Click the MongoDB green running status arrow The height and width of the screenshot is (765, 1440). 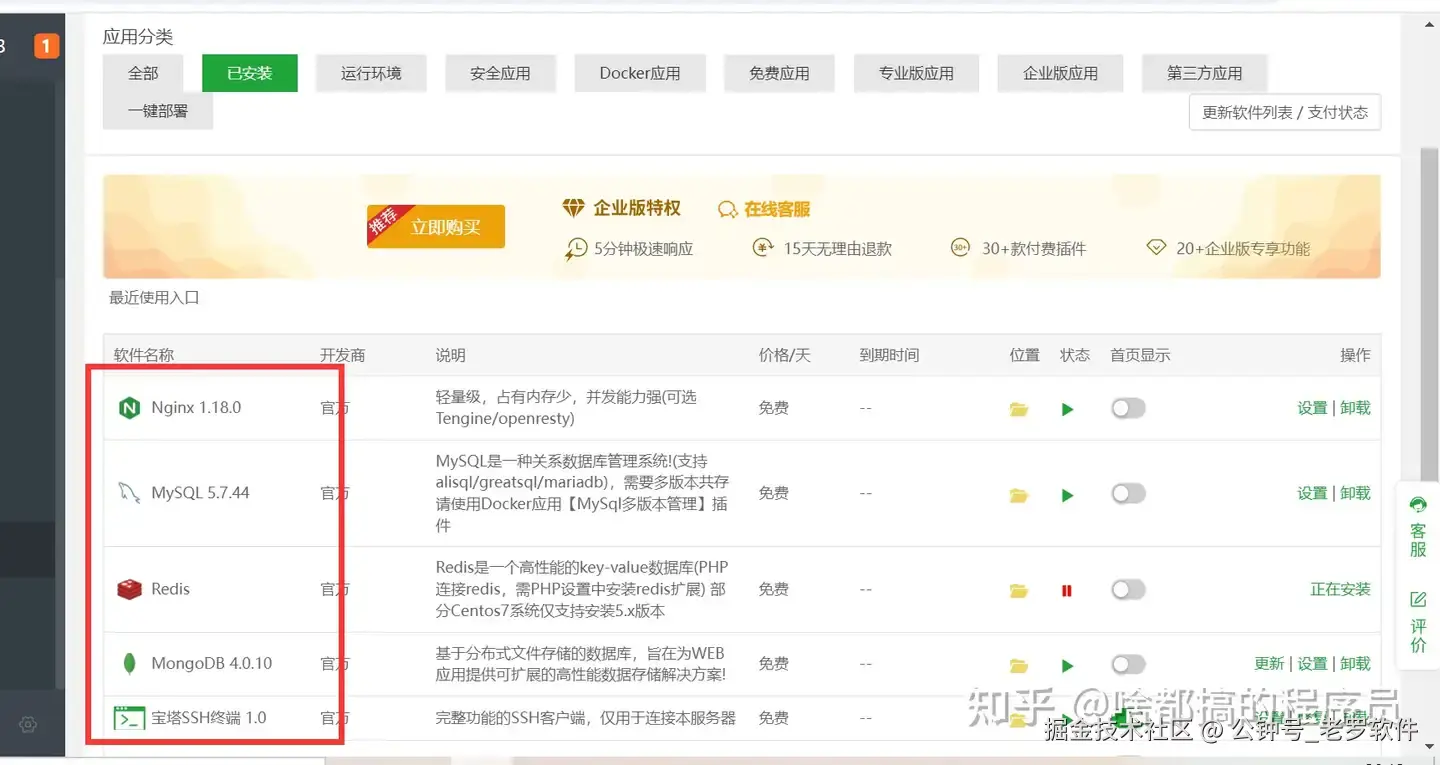(1067, 665)
